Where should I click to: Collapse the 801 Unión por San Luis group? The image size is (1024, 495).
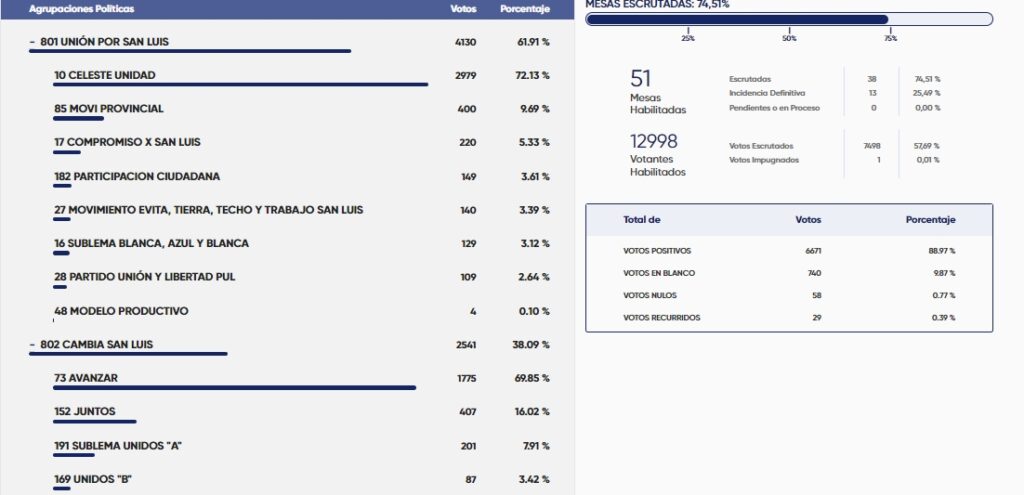click(33, 42)
